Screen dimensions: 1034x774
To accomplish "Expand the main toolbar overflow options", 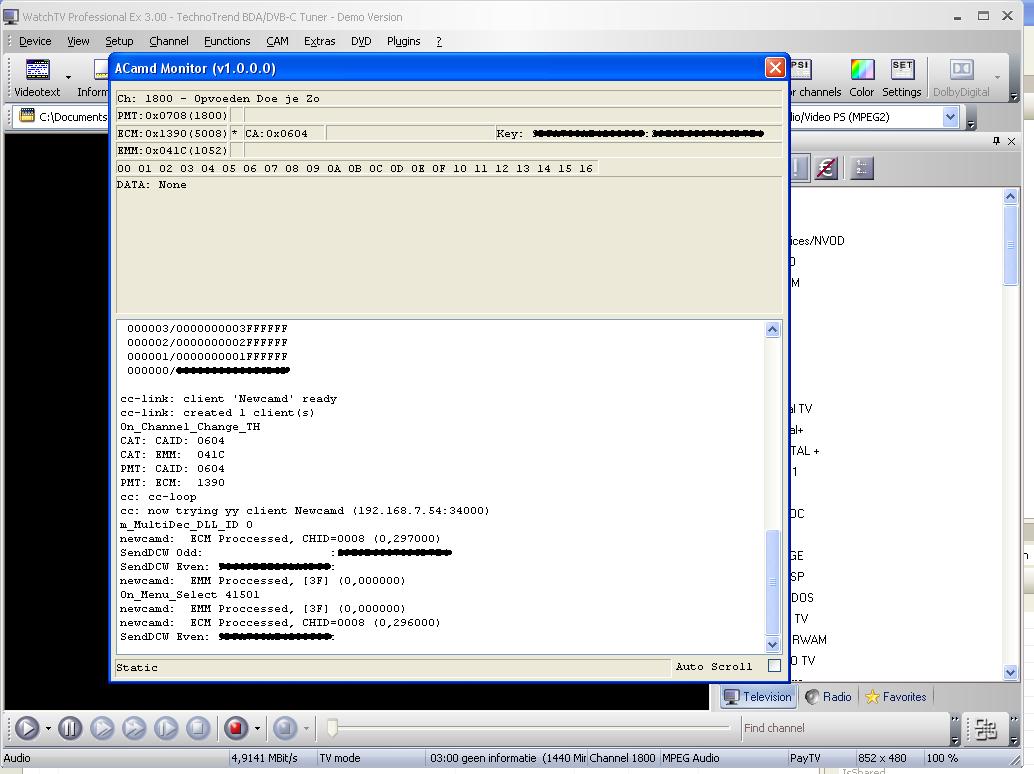I will 1014,97.
